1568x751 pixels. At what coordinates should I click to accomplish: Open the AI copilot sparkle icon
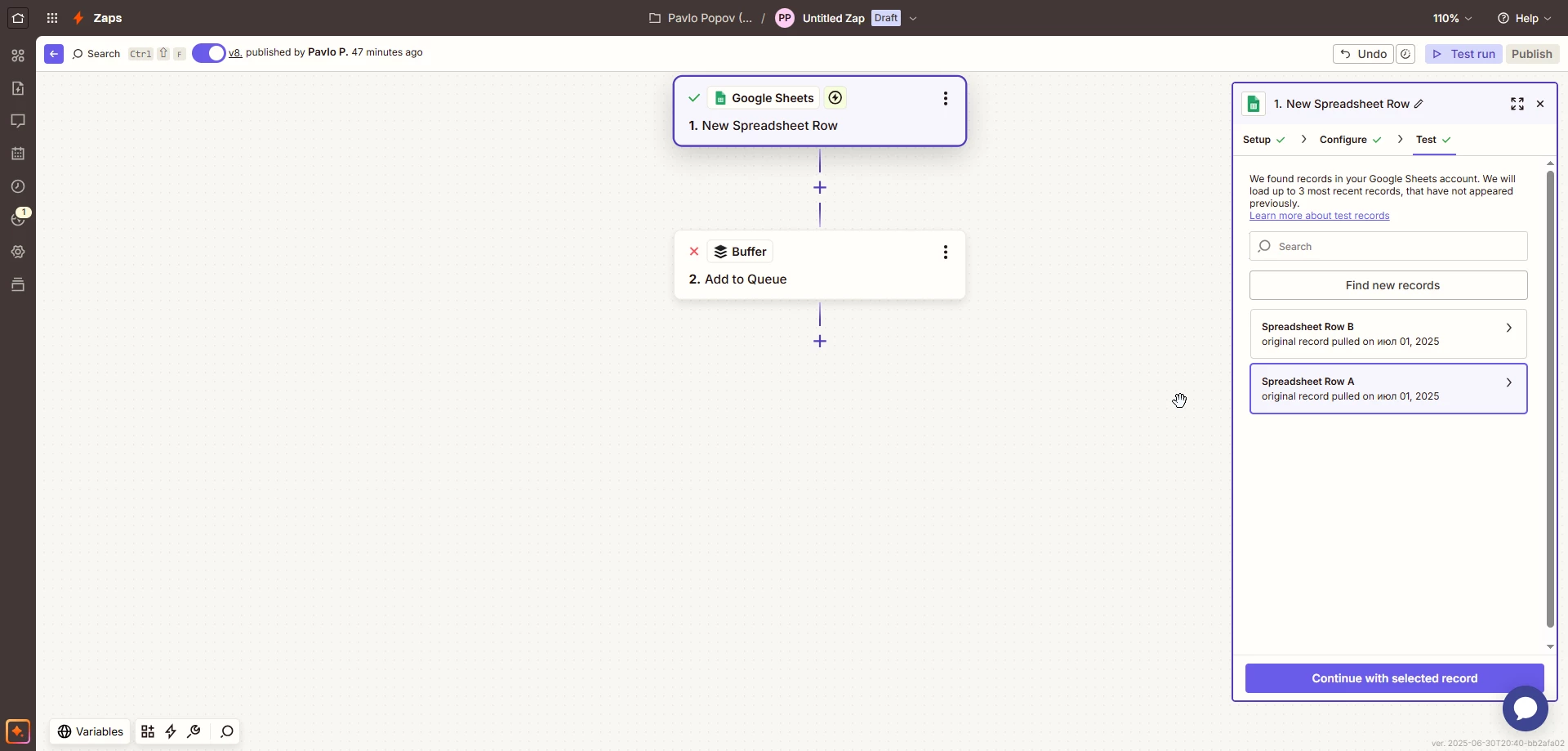[x=18, y=731]
